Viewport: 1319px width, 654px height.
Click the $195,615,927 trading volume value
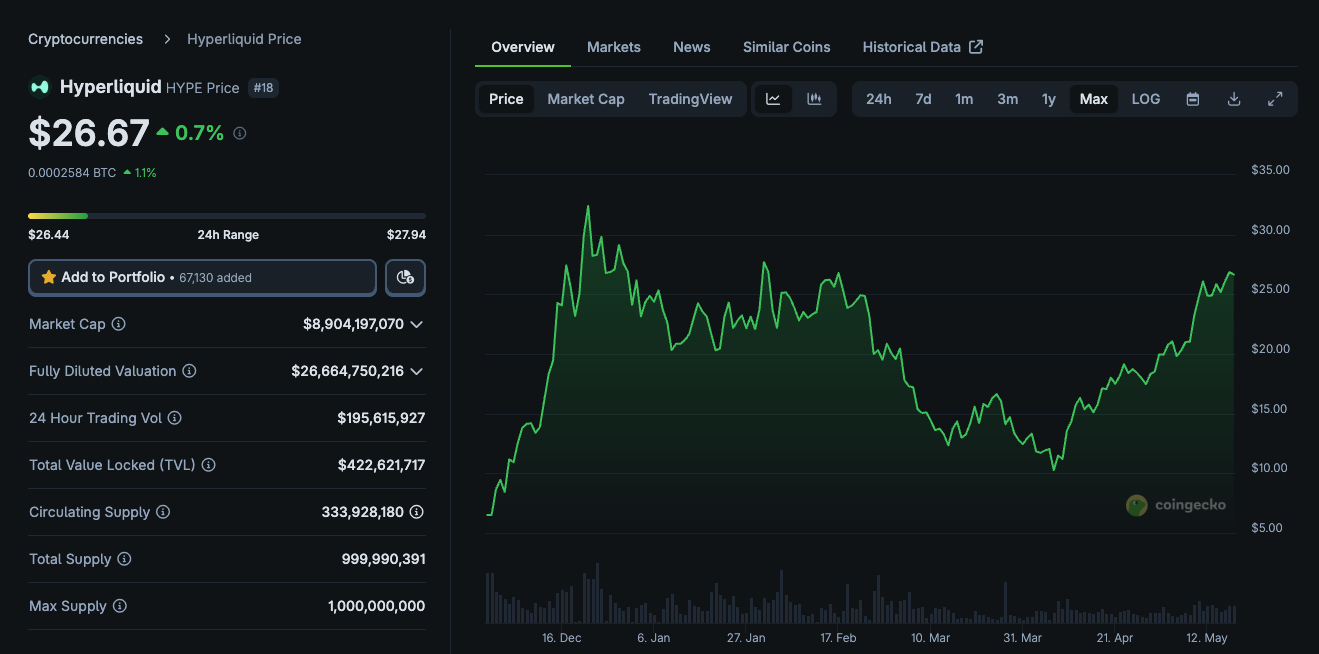coord(381,418)
